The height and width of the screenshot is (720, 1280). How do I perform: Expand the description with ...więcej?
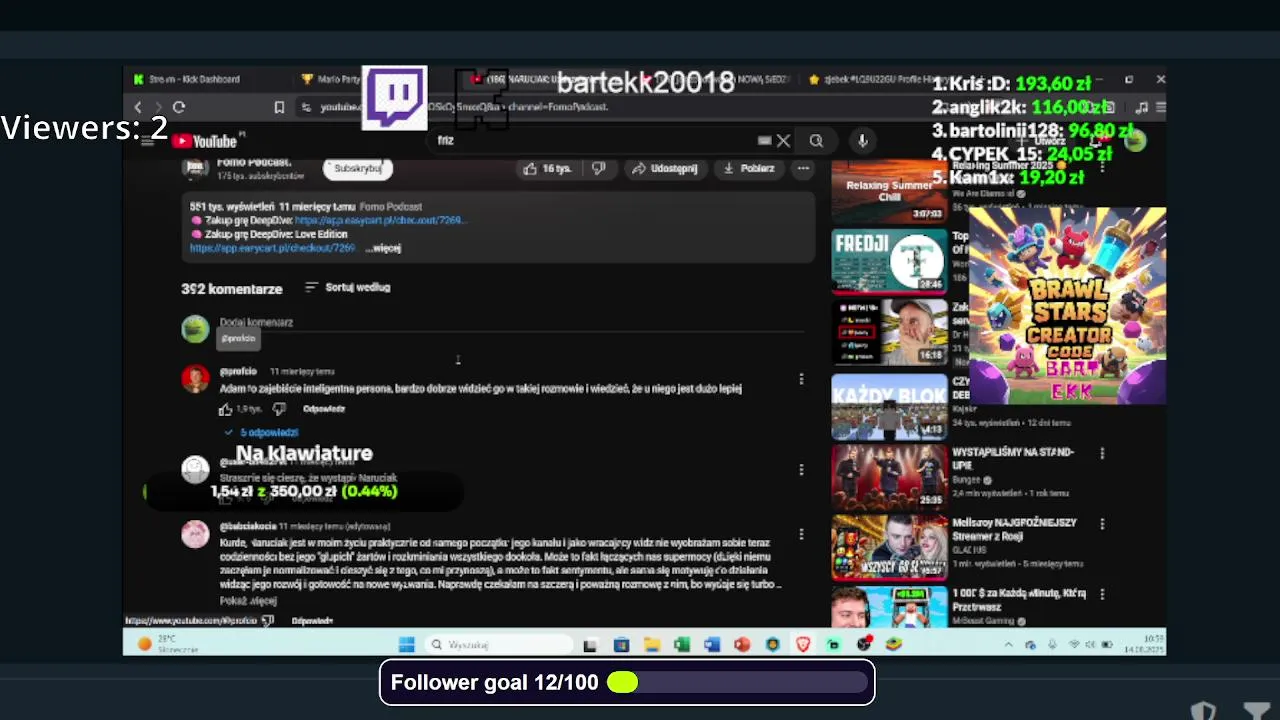tap(384, 248)
